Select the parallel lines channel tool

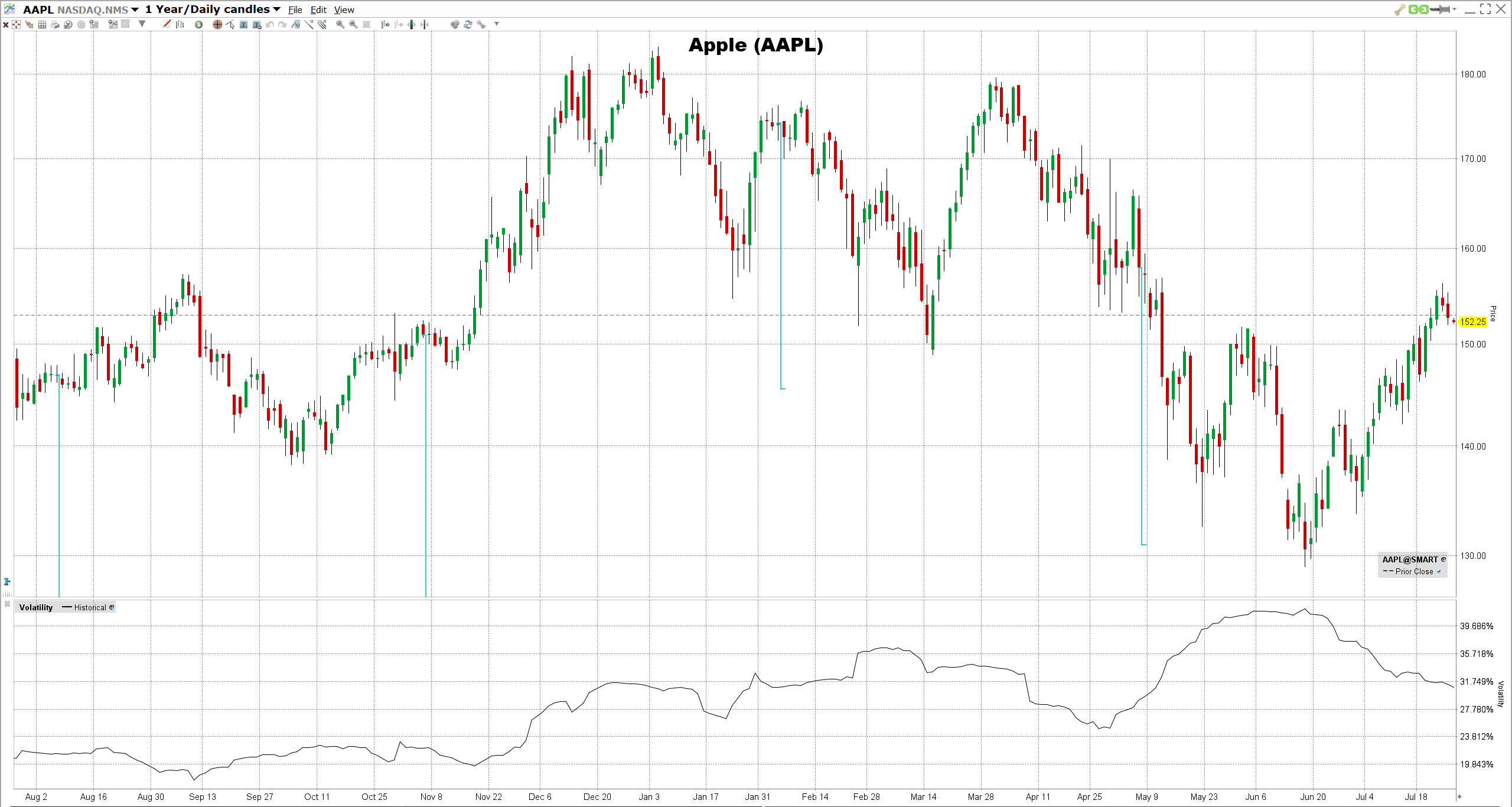pos(321,24)
